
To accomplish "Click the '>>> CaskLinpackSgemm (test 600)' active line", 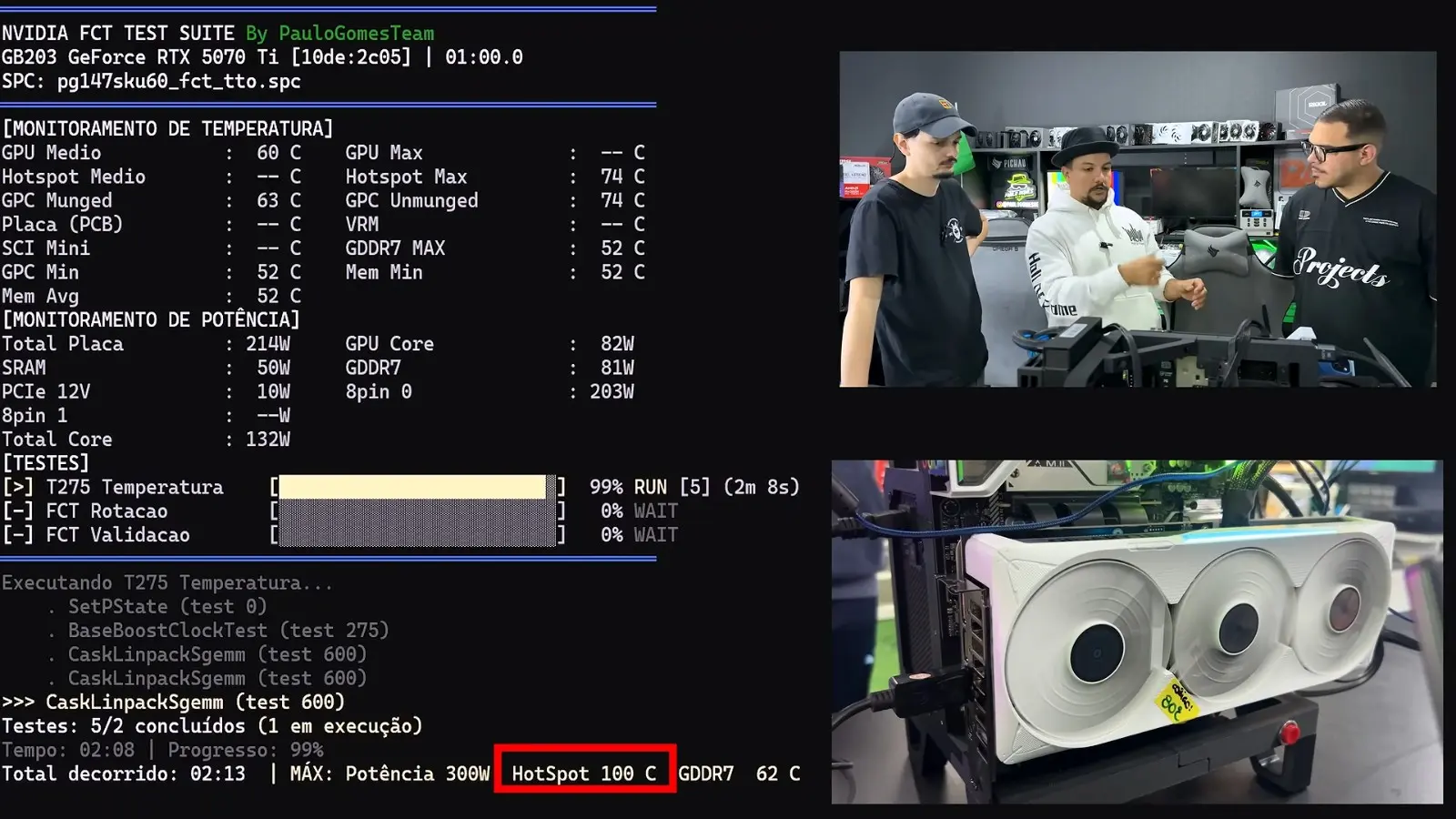I will click(x=173, y=702).
